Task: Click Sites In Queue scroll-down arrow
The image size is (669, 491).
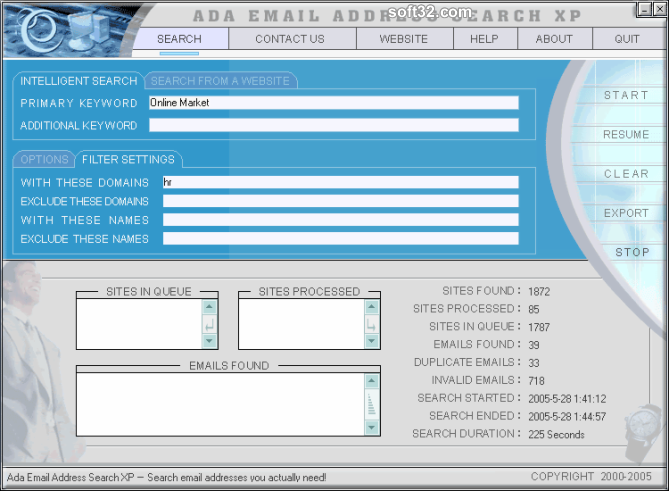Action: [209, 341]
